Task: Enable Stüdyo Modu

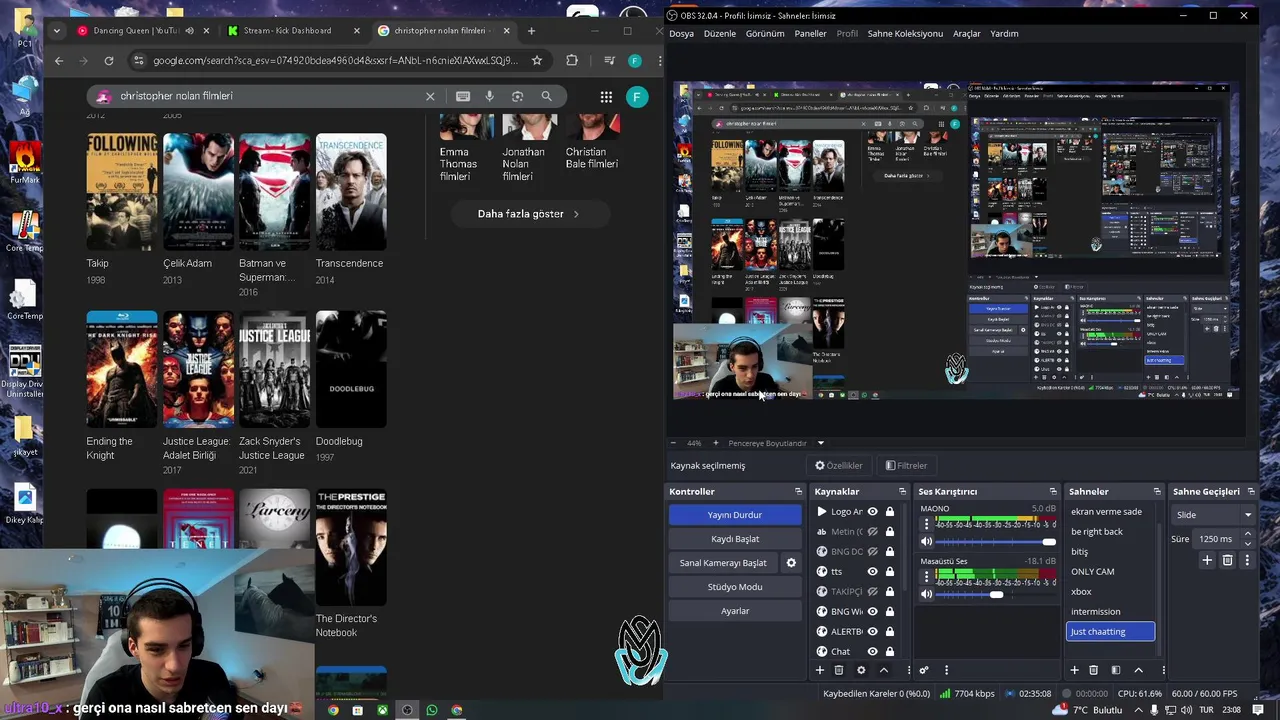Action: tap(735, 587)
